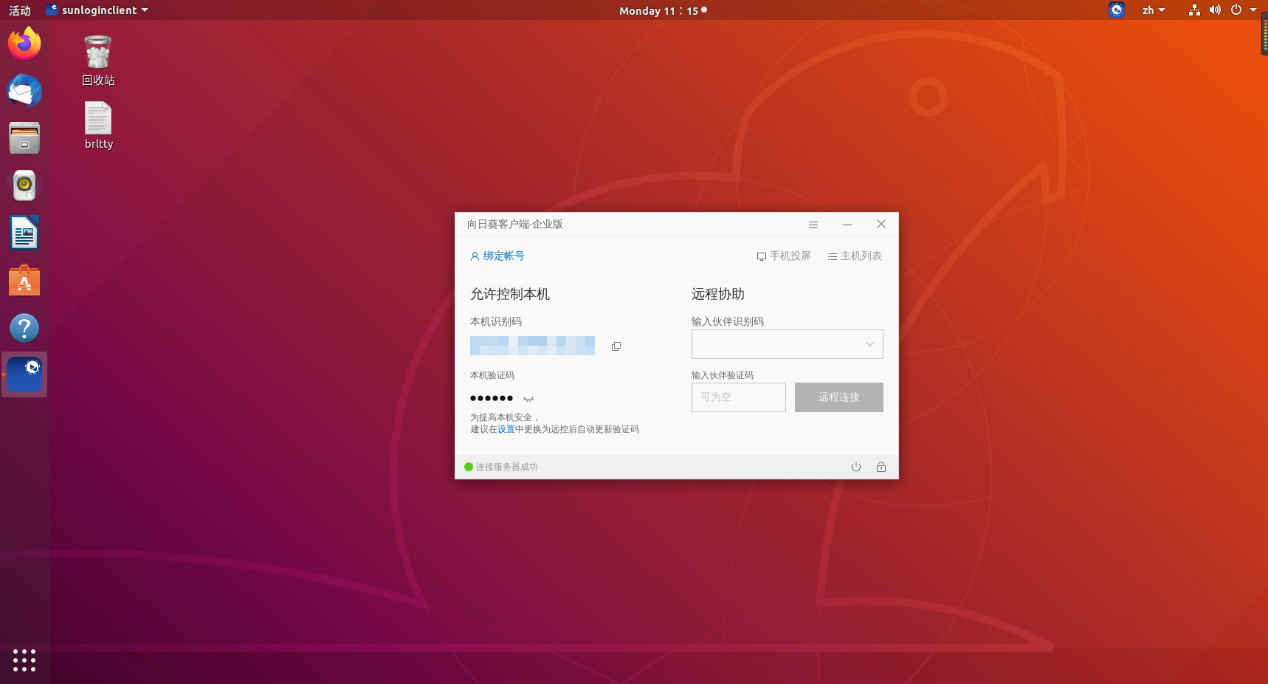This screenshot has width=1268, height=684.
Task: Minimize the Sunlogin client window
Action: [x=847, y=224]
